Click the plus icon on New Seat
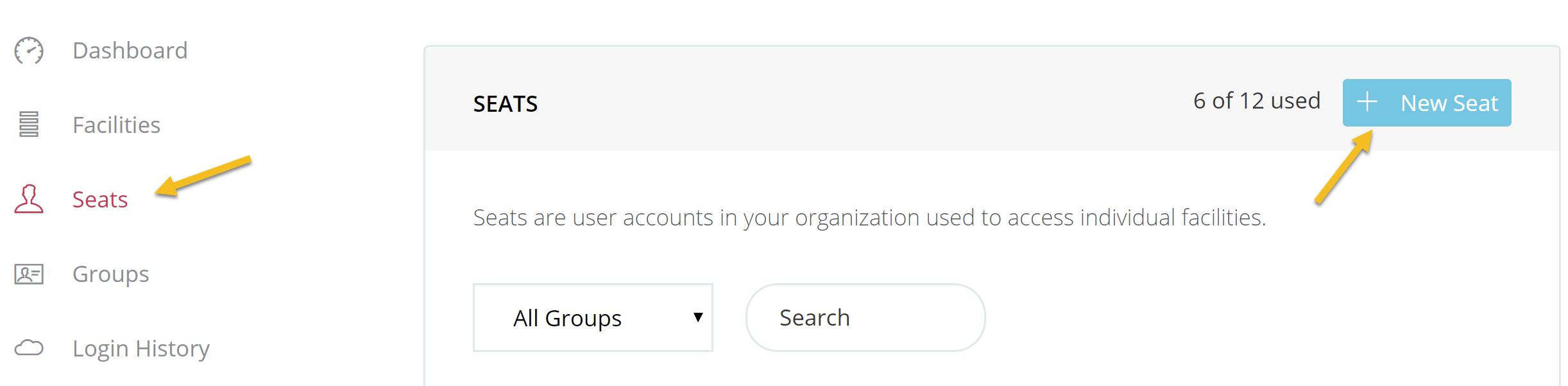Screen dimensions: 1568x386 (x=1367, y=101)
